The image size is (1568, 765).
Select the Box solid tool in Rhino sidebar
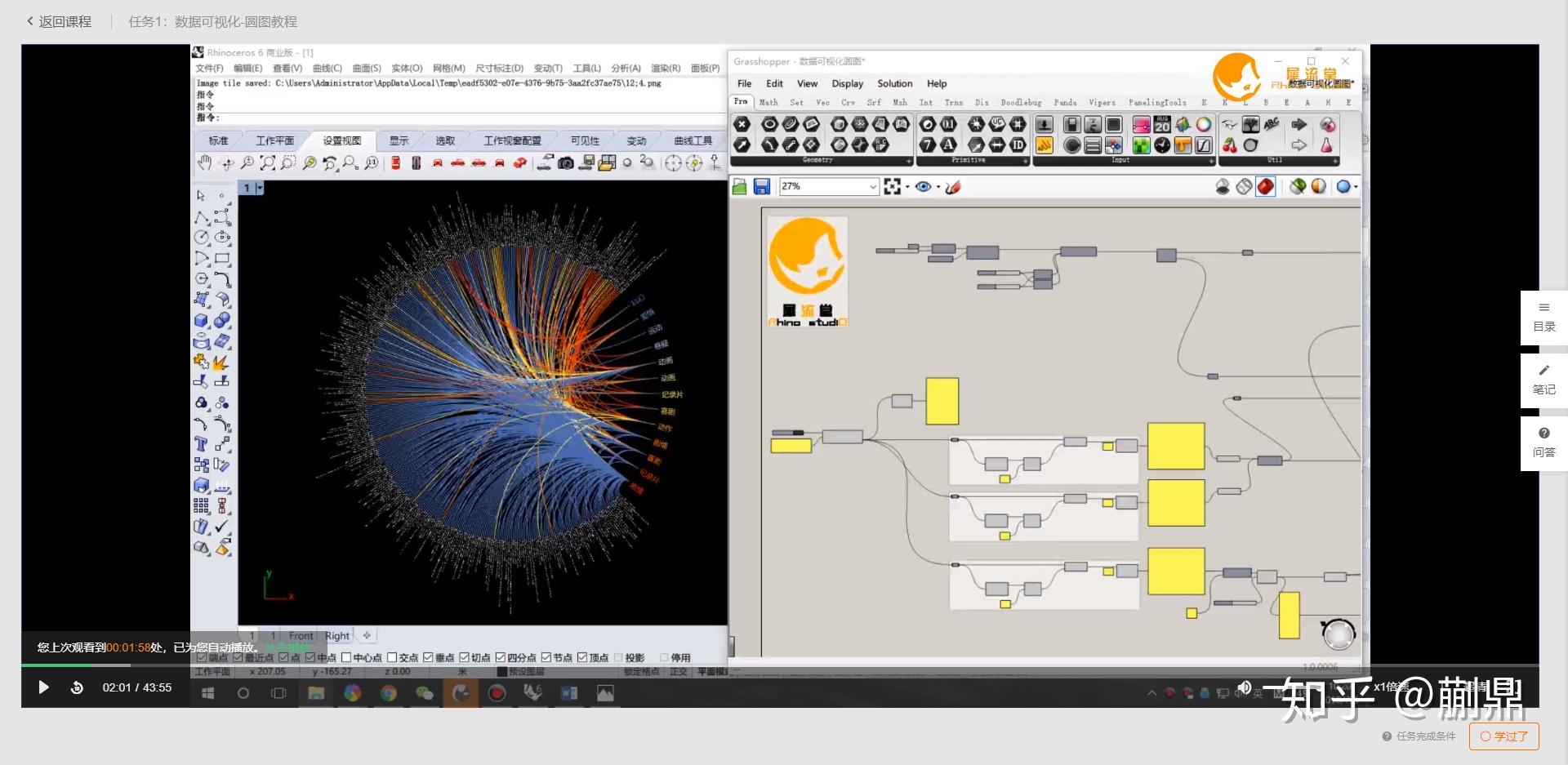point(201,320)
